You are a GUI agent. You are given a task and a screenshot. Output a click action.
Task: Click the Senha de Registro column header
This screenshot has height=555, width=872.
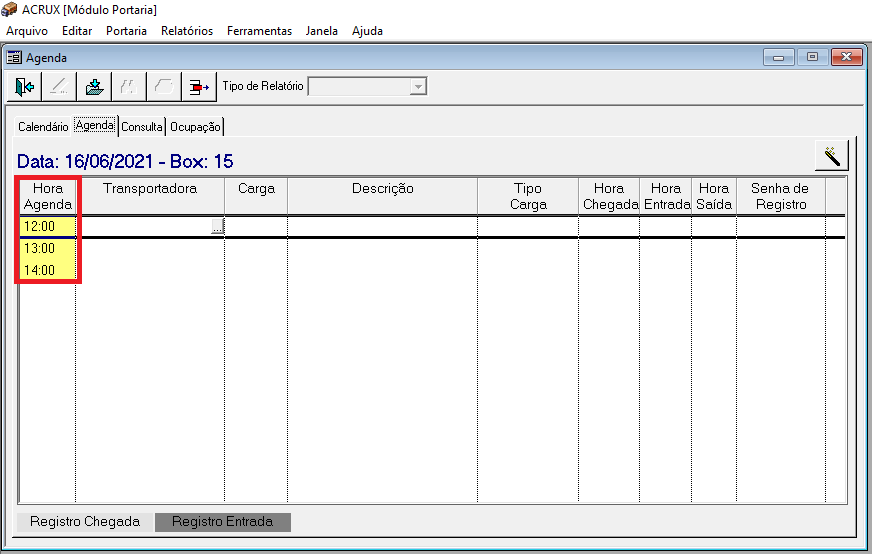(781, 196)
